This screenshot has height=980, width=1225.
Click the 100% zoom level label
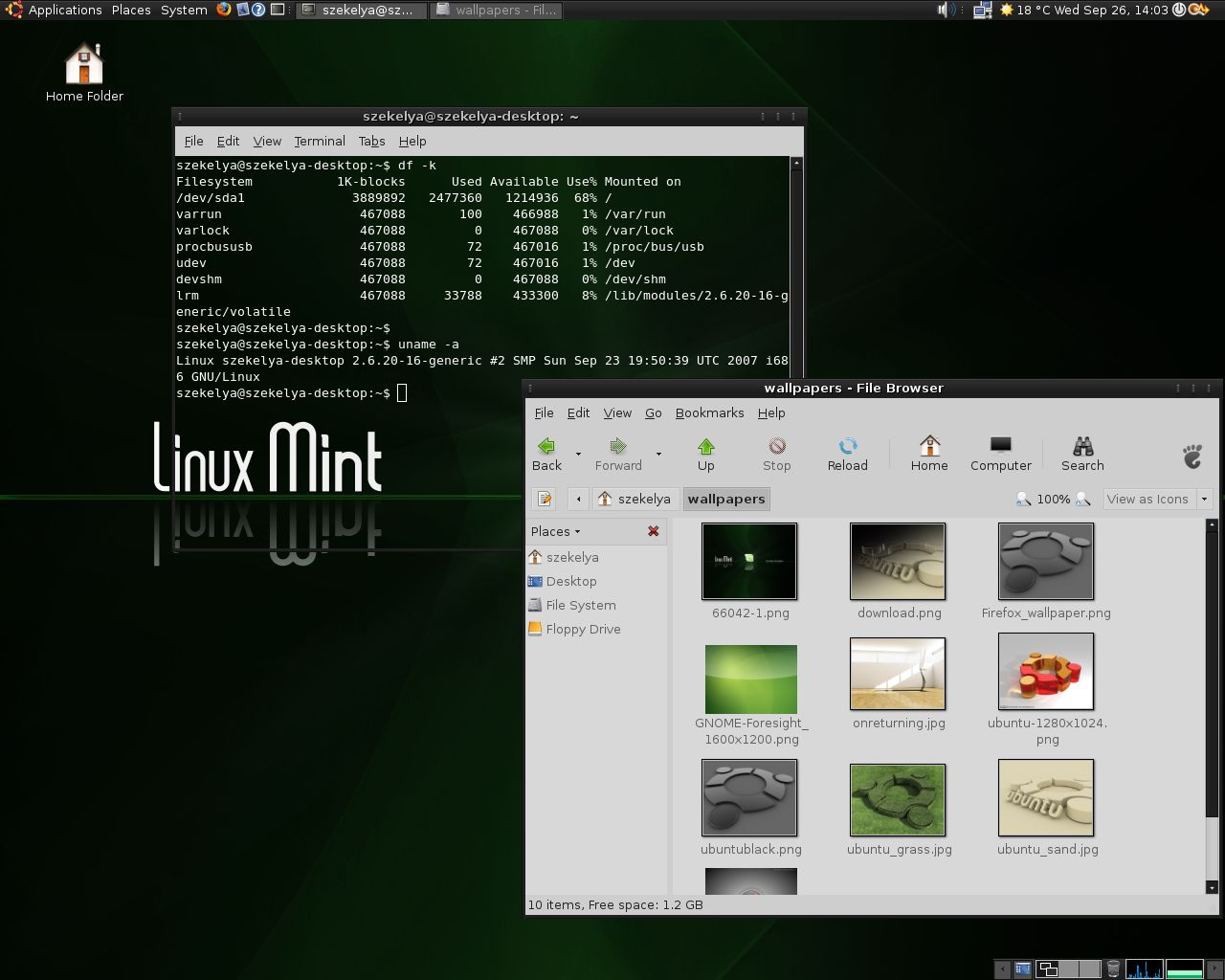click(x=1054, y=499)
